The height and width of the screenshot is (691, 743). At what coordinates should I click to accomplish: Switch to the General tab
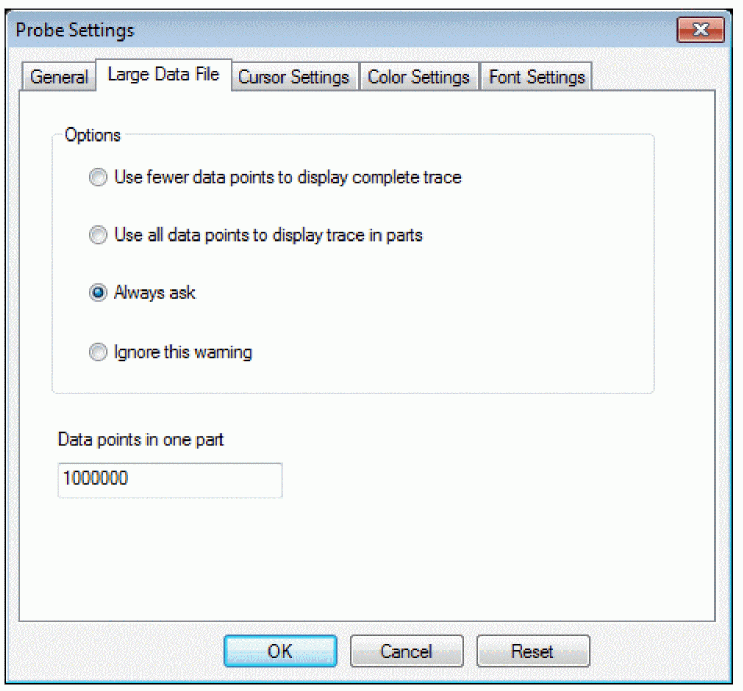pos(59,77)
